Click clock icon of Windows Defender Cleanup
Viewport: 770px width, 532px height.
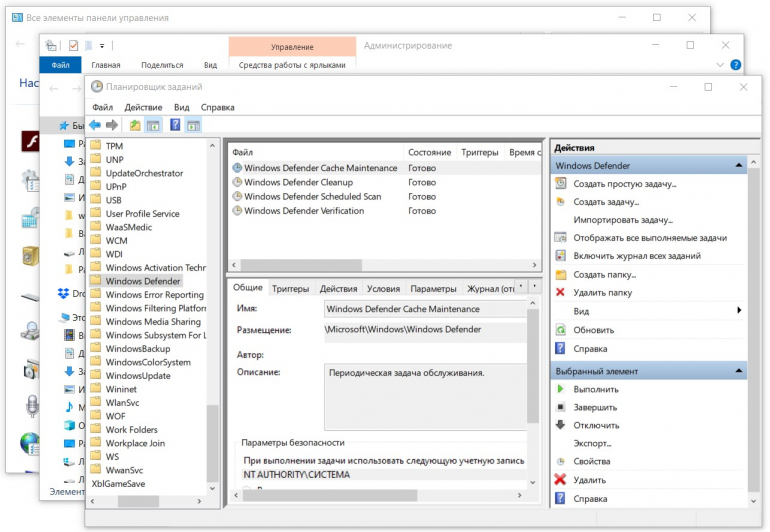point(237,182)
